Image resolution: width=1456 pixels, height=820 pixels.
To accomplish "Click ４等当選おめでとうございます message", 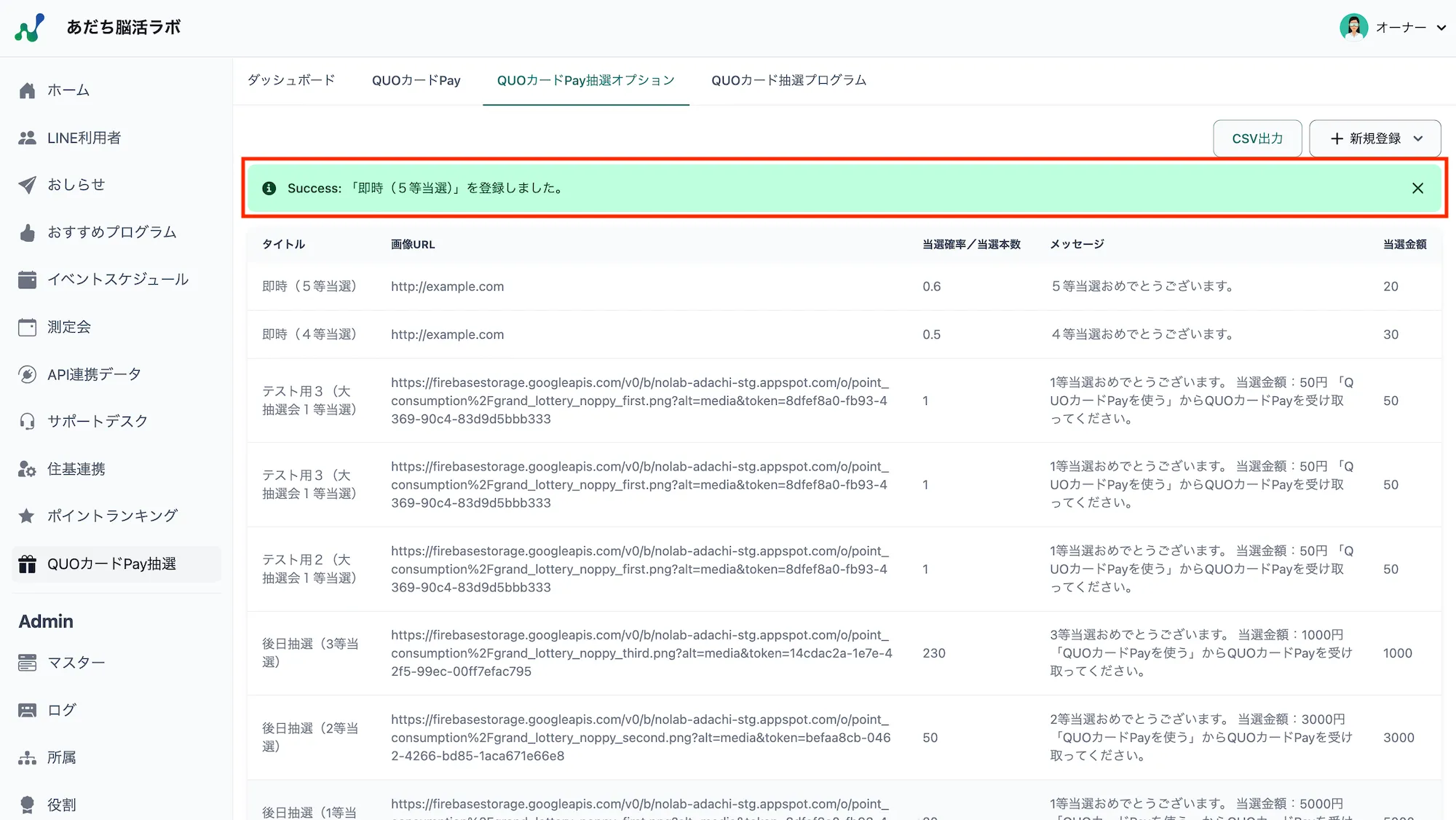I will coord(1142,334).
